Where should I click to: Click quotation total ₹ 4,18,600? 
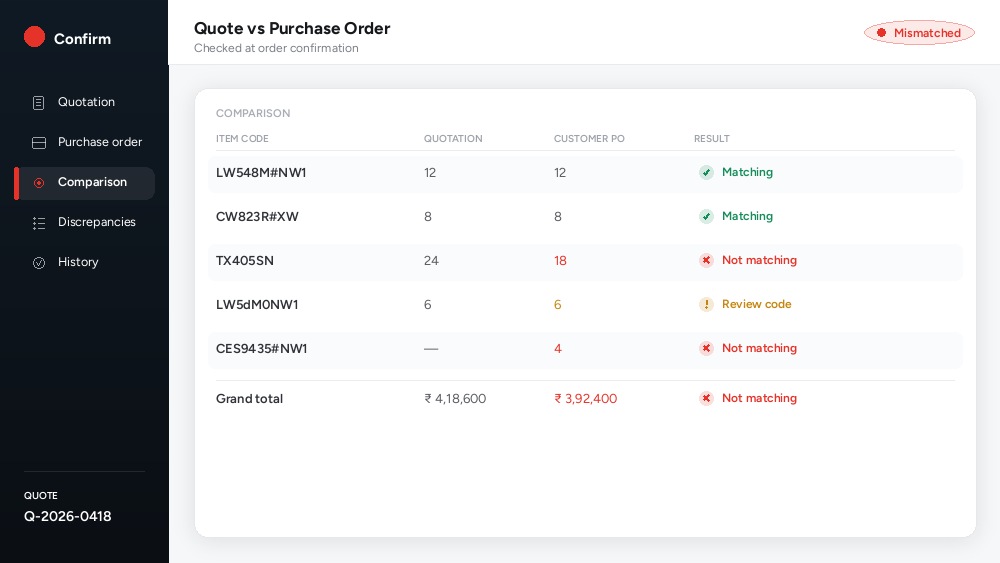pyautogui.click(x=455, y=398)
